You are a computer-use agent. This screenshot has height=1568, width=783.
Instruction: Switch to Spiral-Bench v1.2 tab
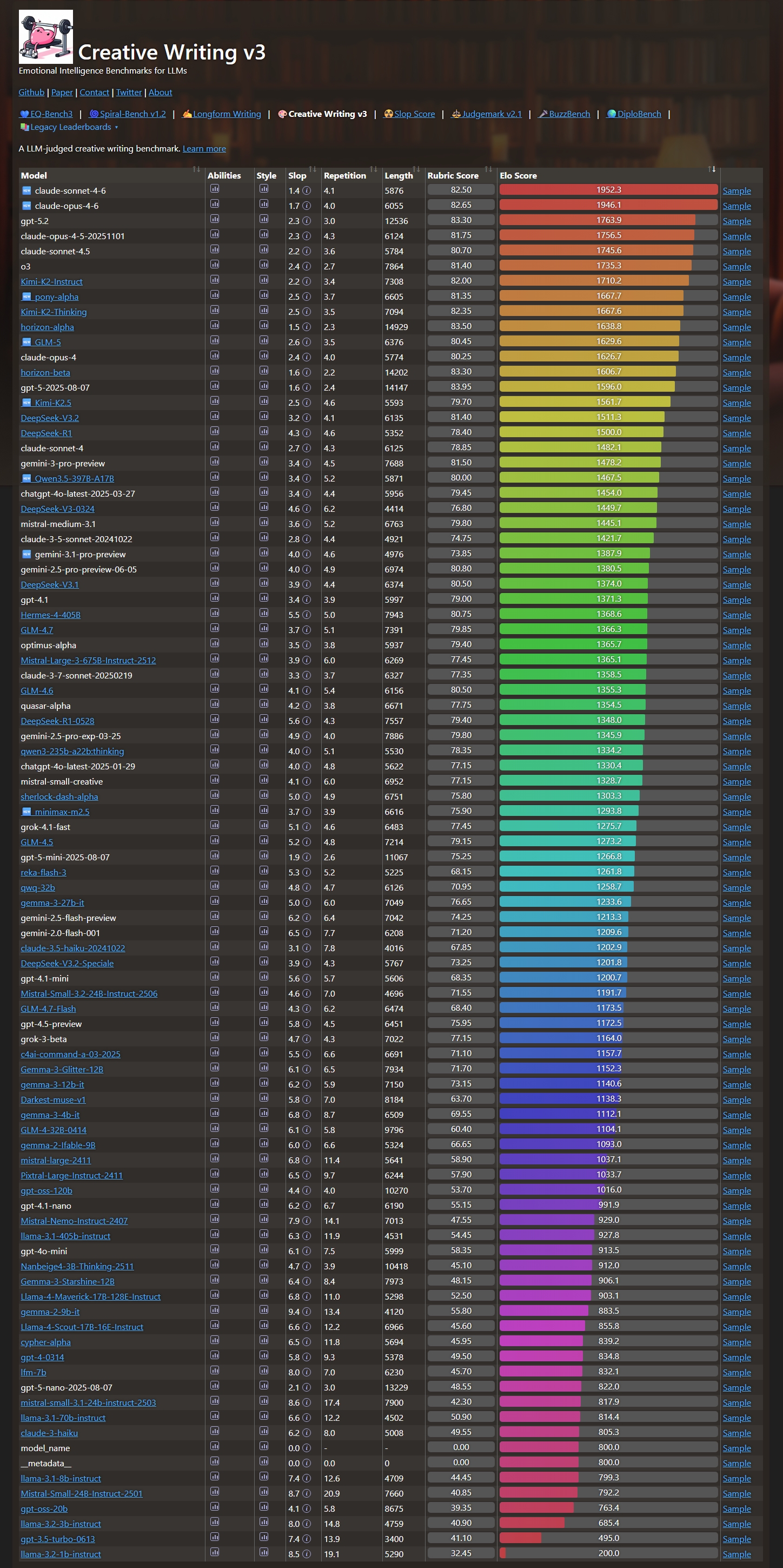pos(128,114)
